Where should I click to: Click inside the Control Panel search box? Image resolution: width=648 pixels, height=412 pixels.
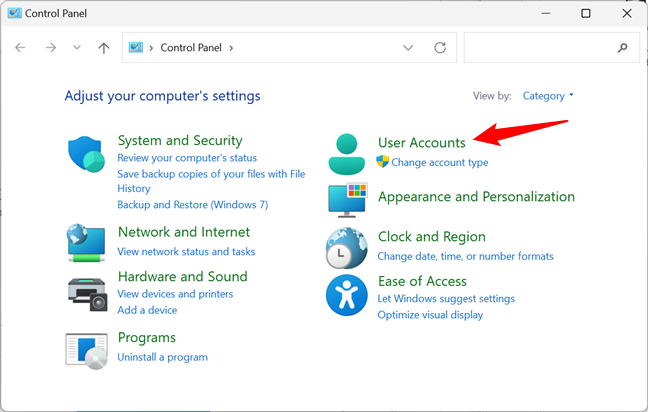540,47
